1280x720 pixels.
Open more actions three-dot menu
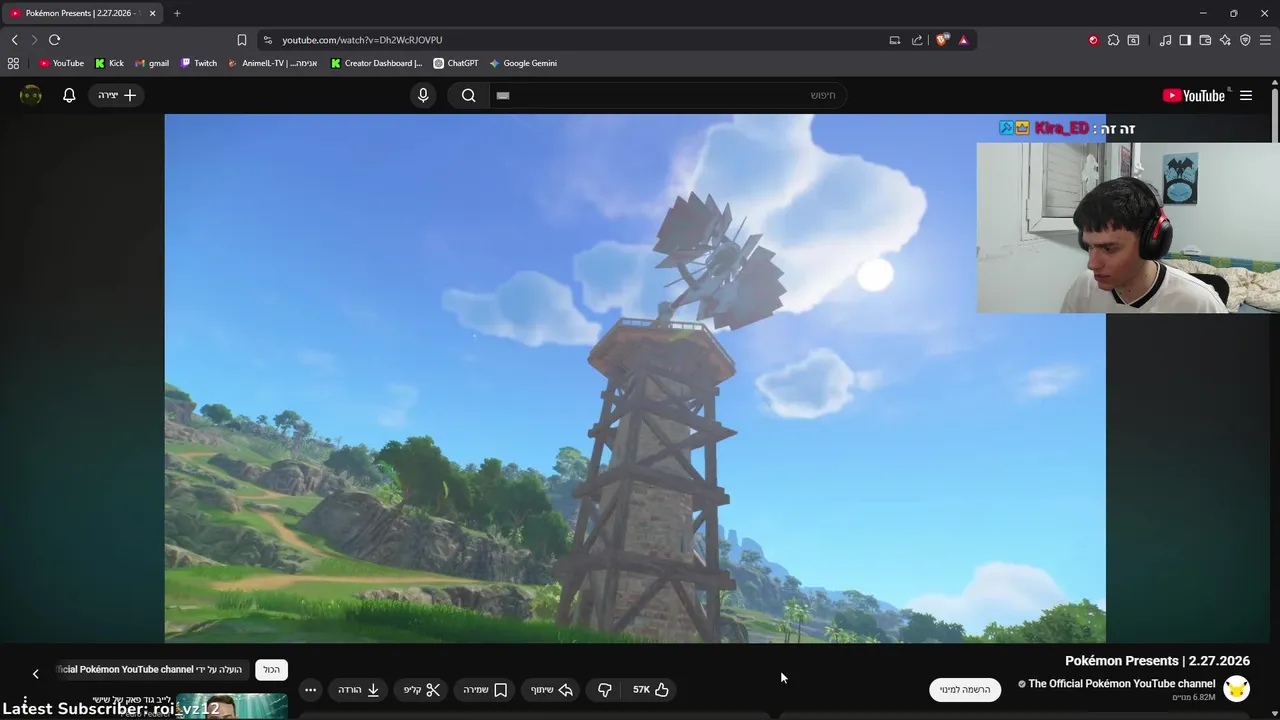click(310, 690)
